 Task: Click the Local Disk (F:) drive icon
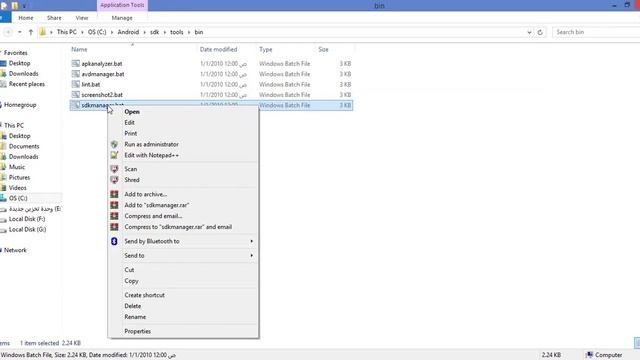[3, 219]
